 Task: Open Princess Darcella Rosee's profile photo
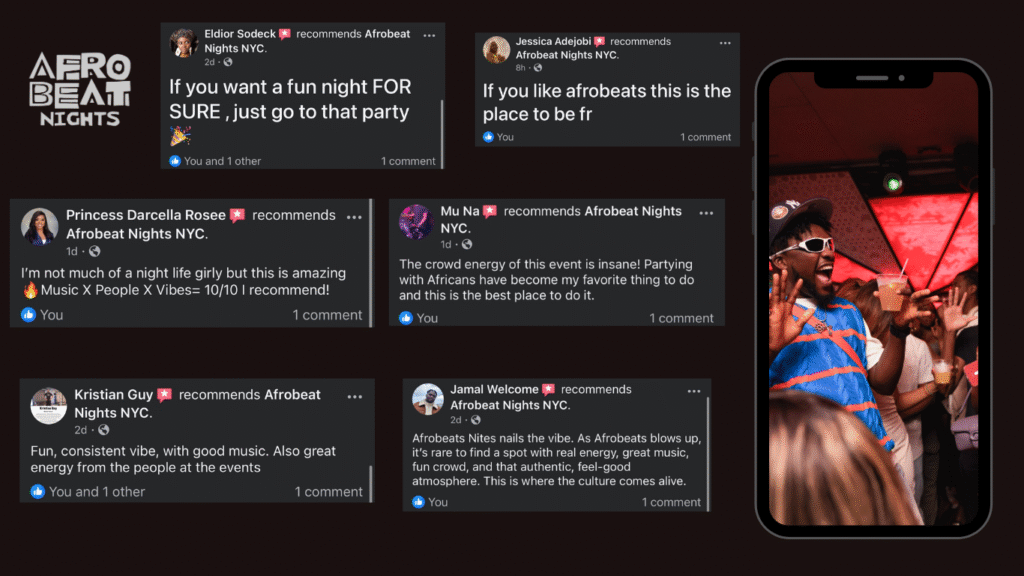point(40,227)
